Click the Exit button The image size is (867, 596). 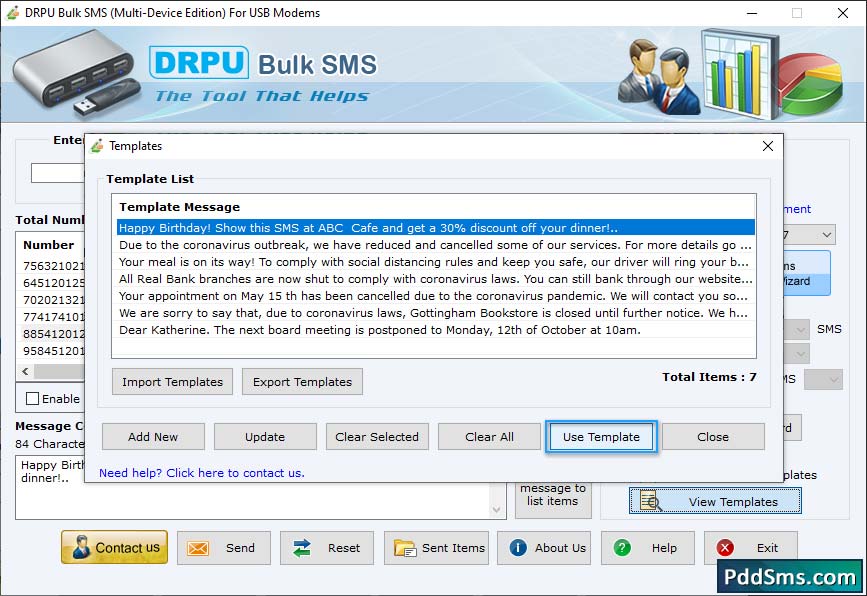tap(751, 548)
